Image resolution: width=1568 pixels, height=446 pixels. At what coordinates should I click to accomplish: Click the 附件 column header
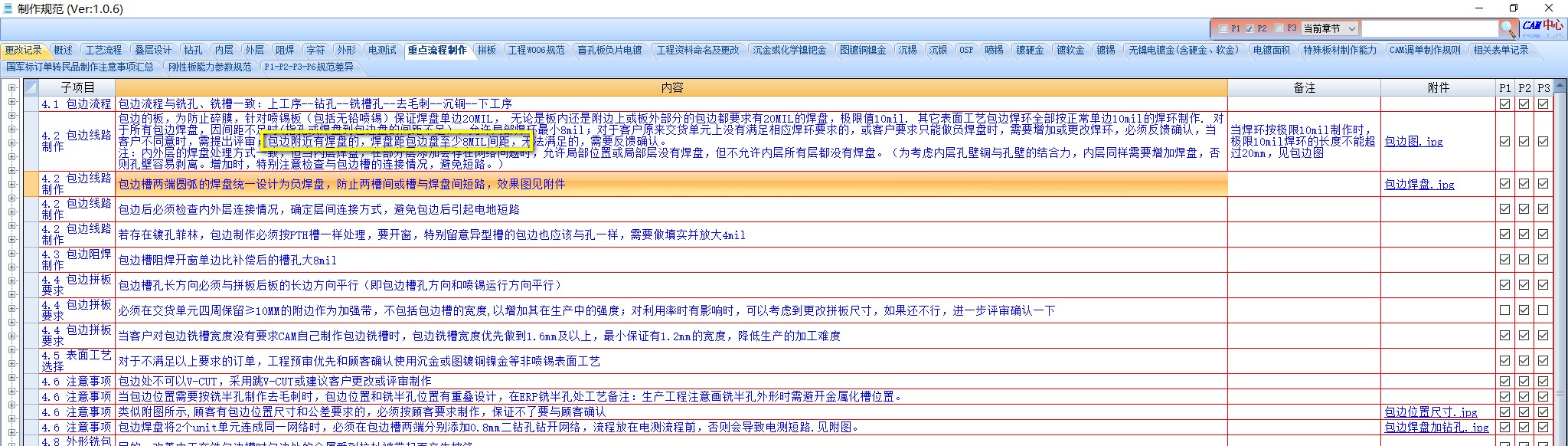[x=1438, y=87]
